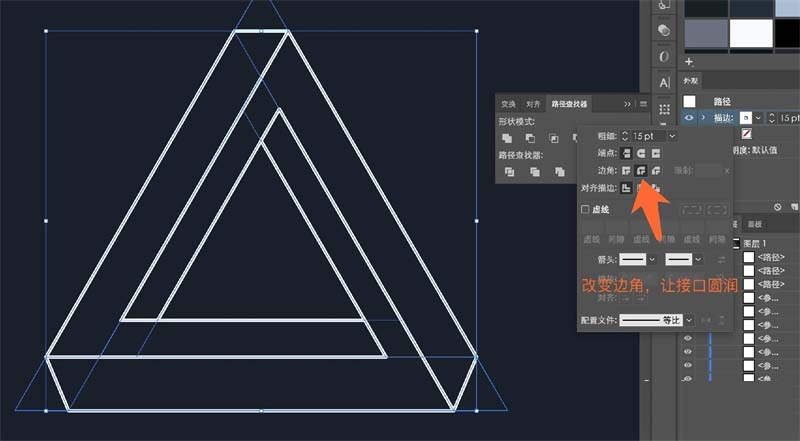Open the dotted grid panel icon
Viewport: 800px width, 441px height.
664,109
